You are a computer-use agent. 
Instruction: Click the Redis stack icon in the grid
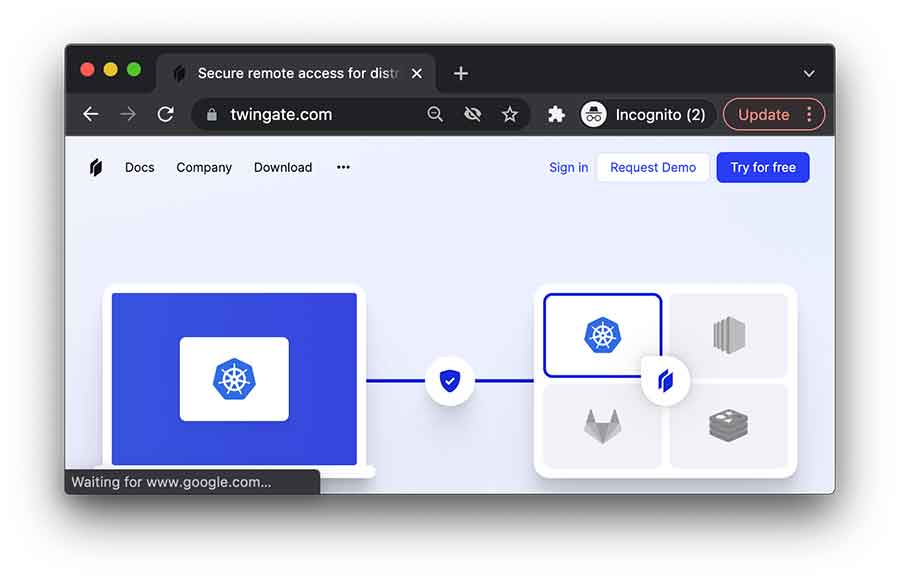click(729, 426)
